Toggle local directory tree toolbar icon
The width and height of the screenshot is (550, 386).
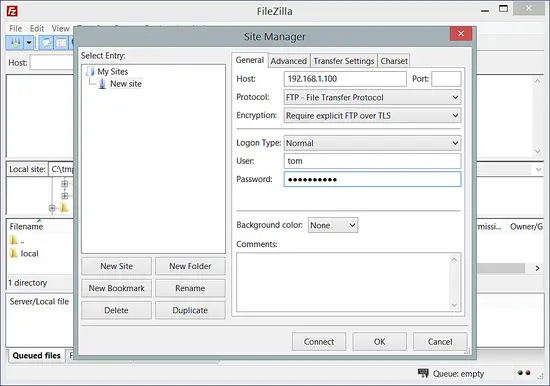pyautogui.click(x=61, y=43)
